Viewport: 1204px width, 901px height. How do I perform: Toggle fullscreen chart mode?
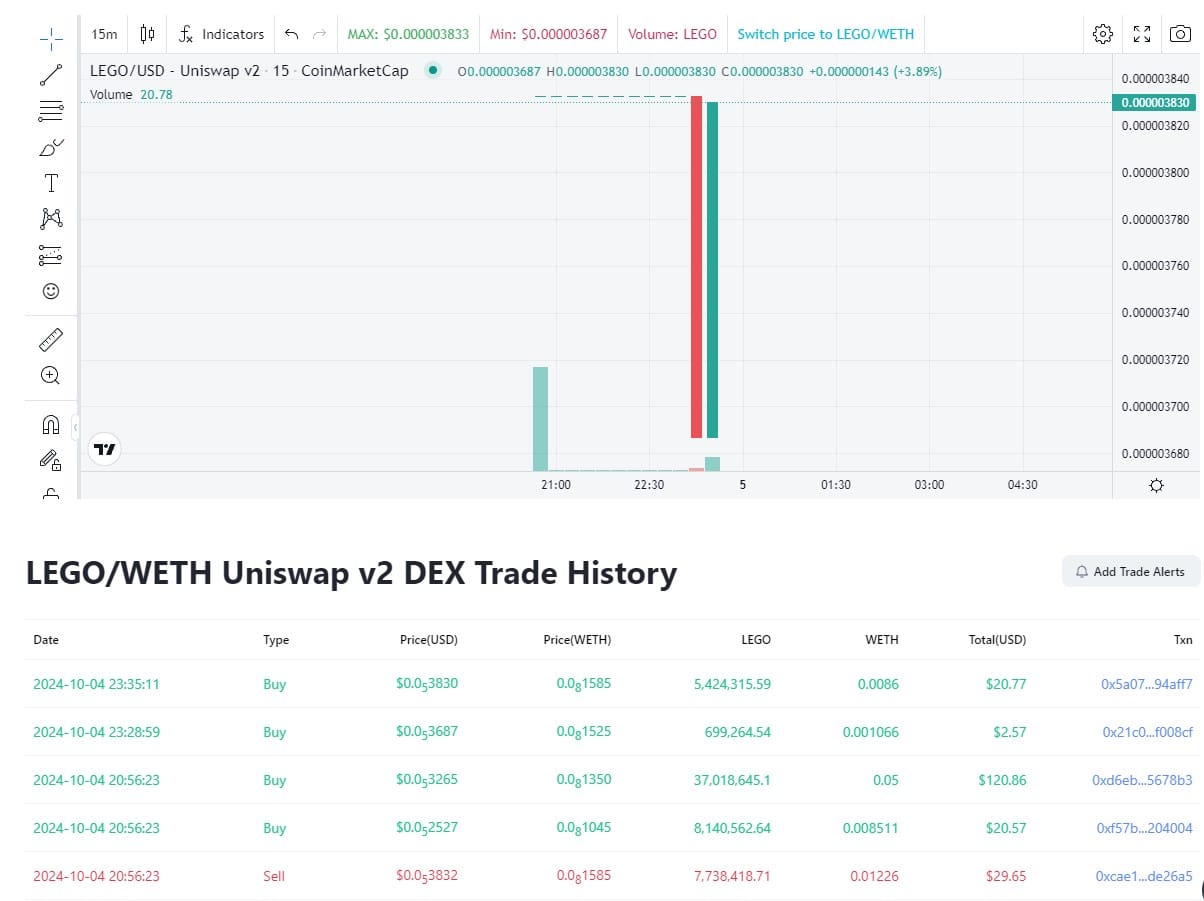[1142, 34]
